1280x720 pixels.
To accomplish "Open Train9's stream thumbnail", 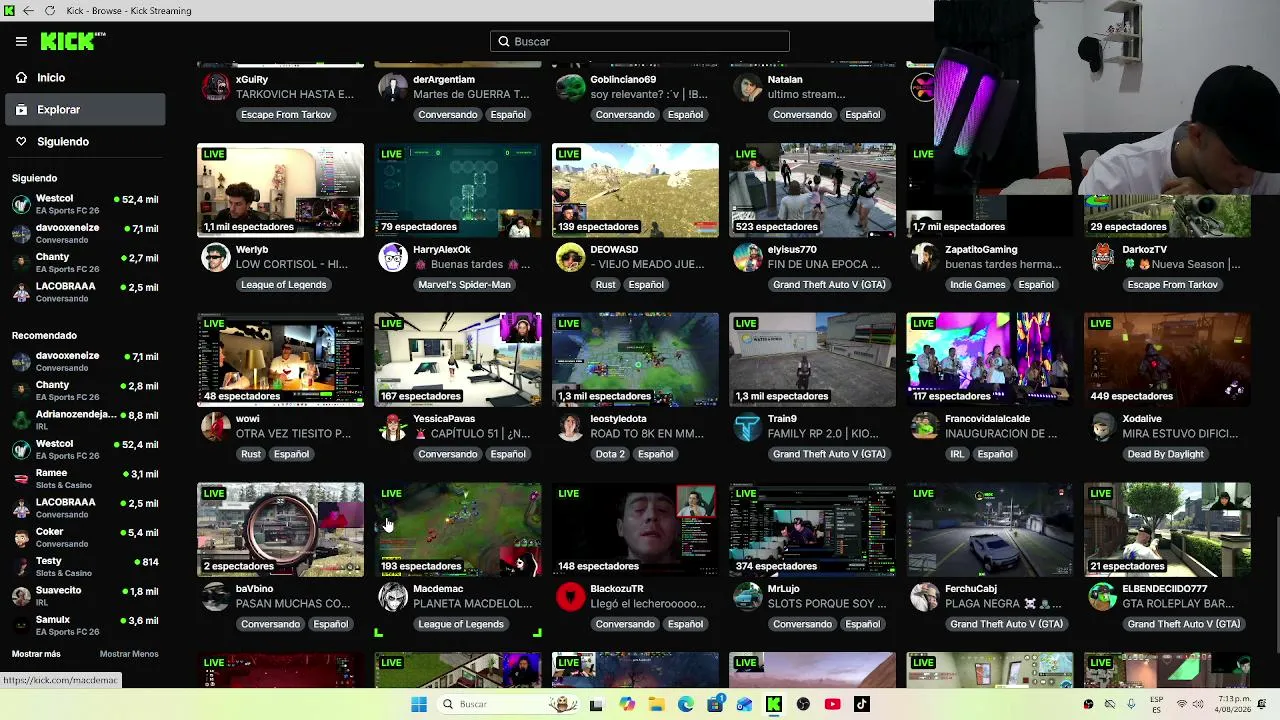I will click(812, 360).
